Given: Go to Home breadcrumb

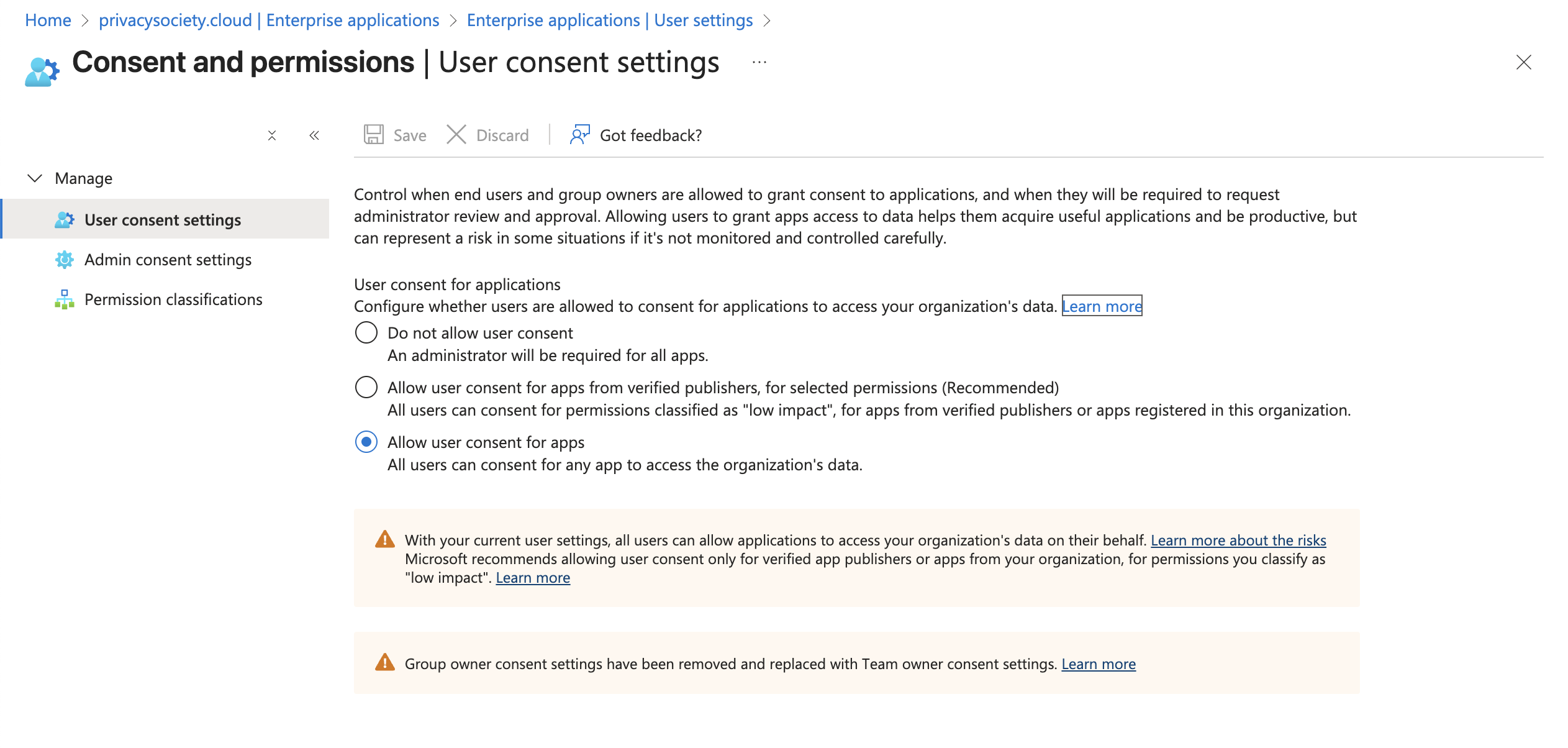Looking at the screenshot, I should pyautogui.click(x=48, y=21).
